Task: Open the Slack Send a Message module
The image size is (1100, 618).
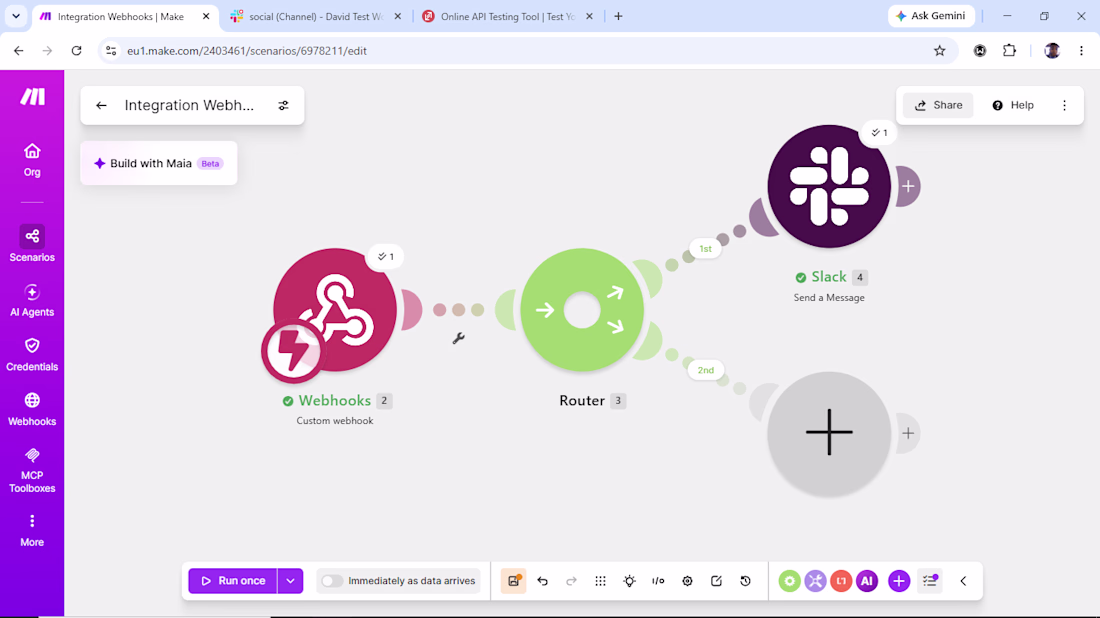Action: point(829,186)
